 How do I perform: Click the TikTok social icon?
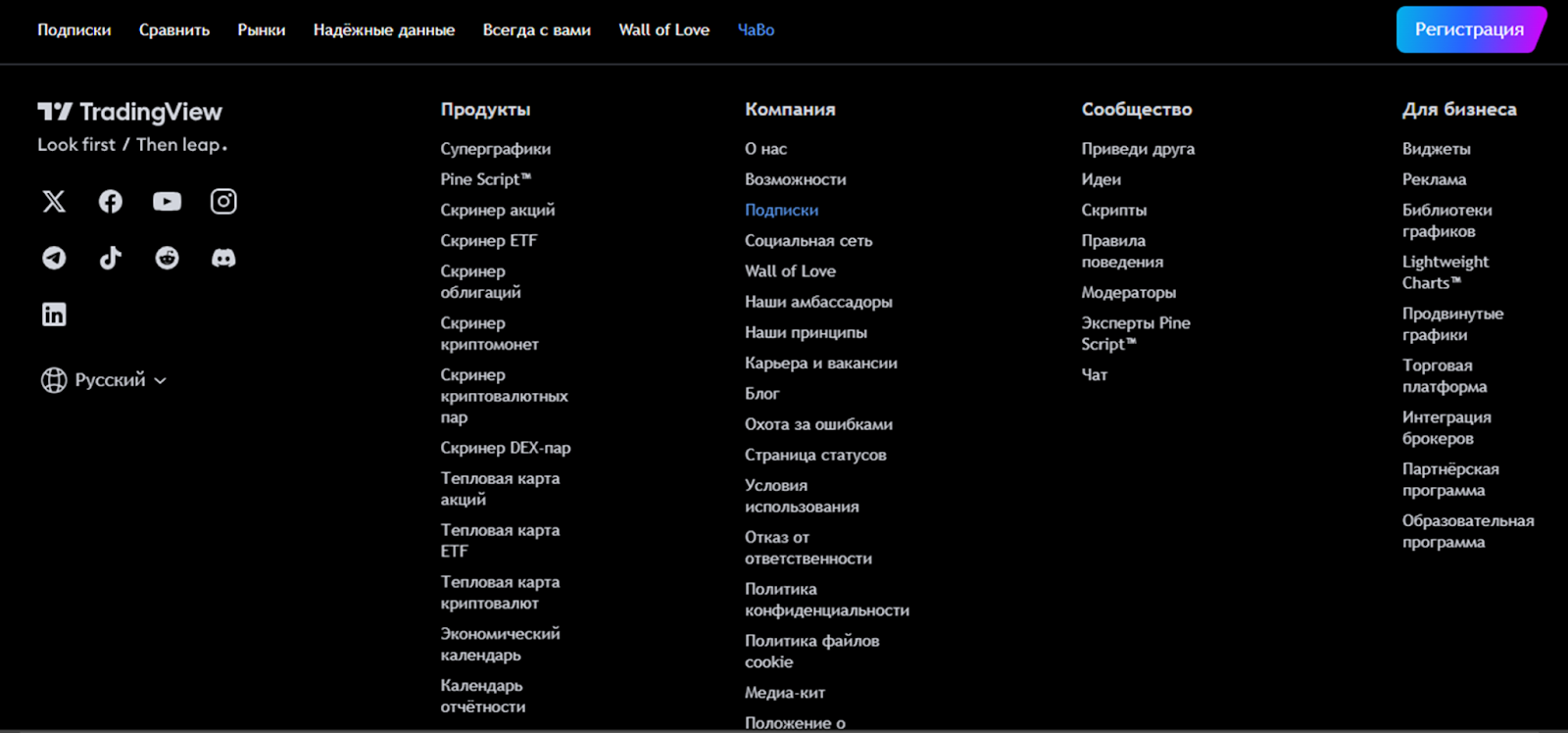tap(111, 258)
